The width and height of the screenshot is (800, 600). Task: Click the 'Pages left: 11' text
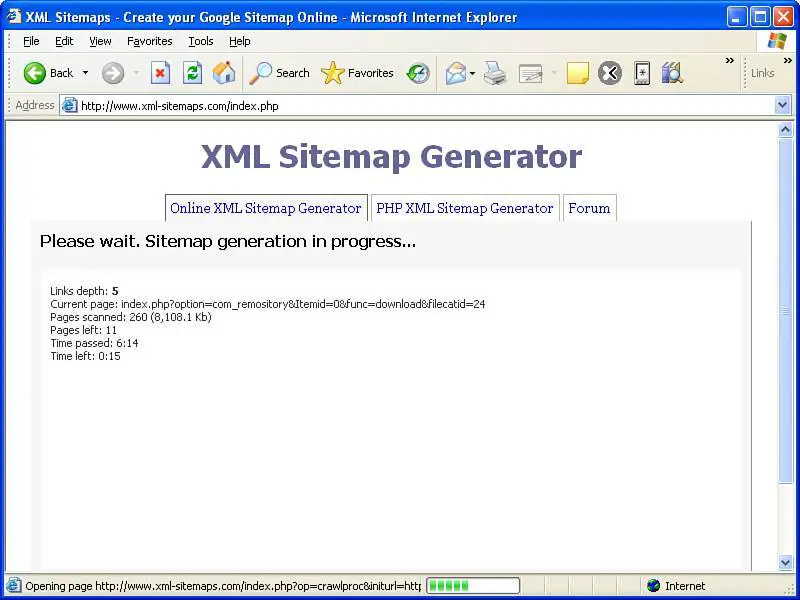tap(83, 330)
